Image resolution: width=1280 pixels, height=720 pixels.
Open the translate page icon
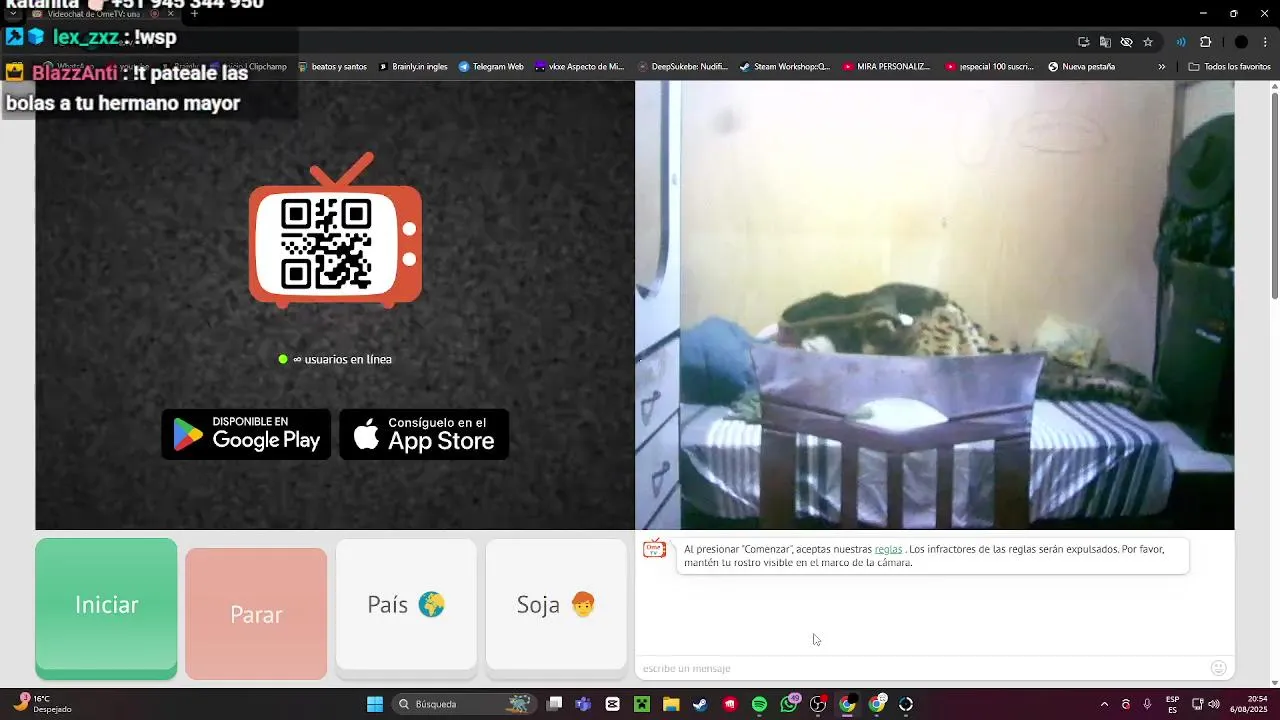1105,42
